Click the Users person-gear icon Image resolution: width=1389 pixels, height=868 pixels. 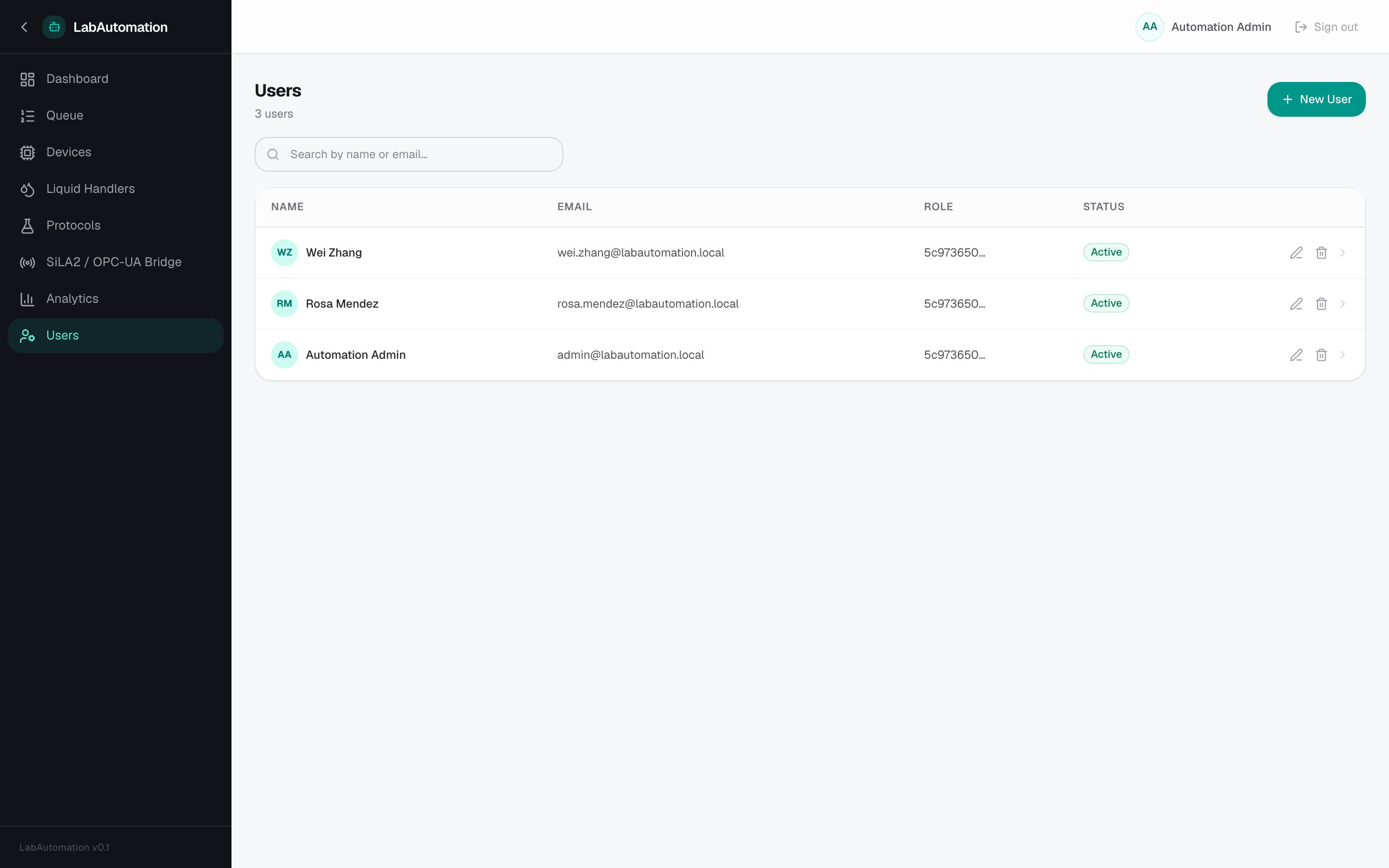(27, 336)
